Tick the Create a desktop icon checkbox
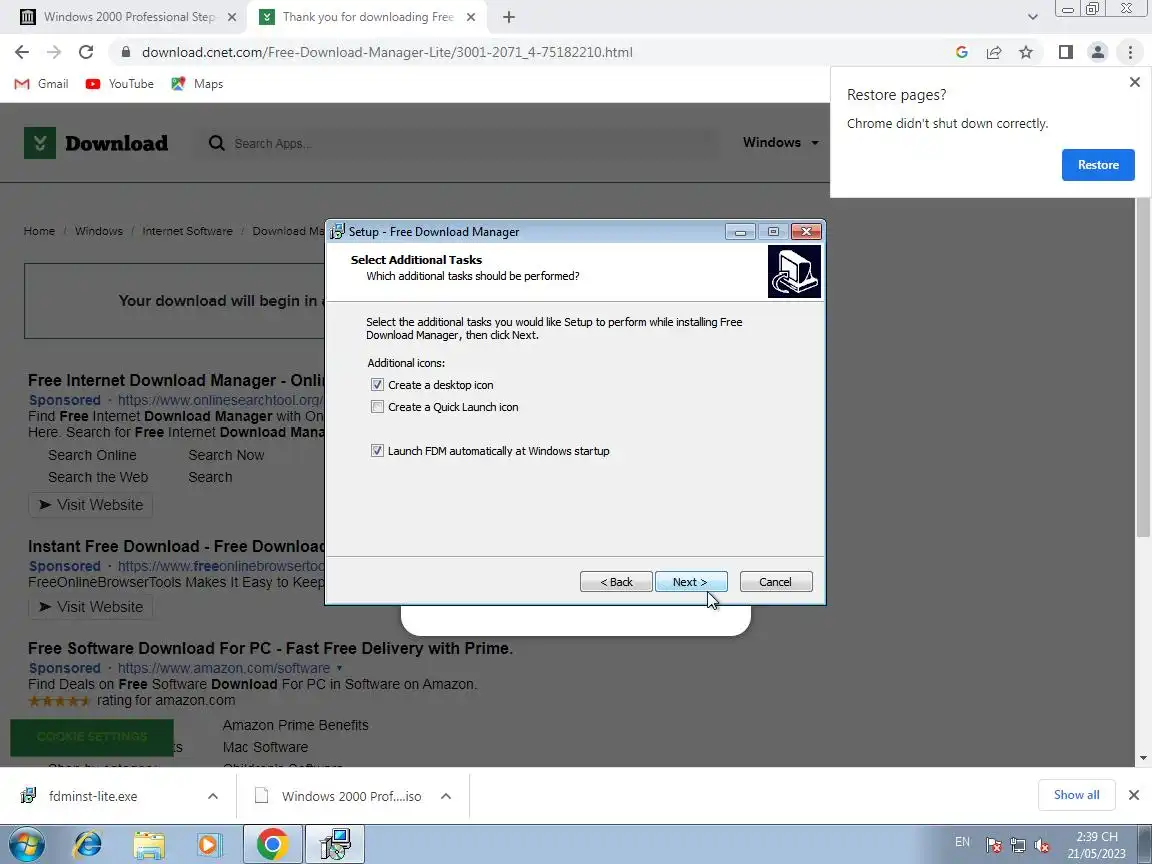 377,385
